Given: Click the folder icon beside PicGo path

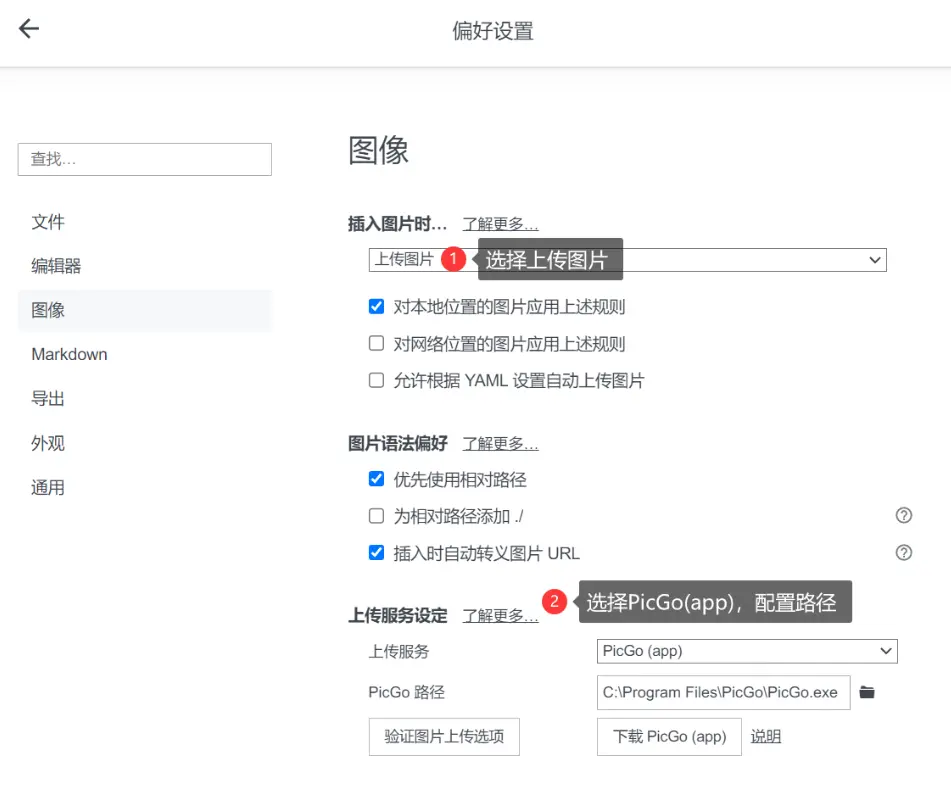Looking at the screenshot, I should [x=867, y=692].
